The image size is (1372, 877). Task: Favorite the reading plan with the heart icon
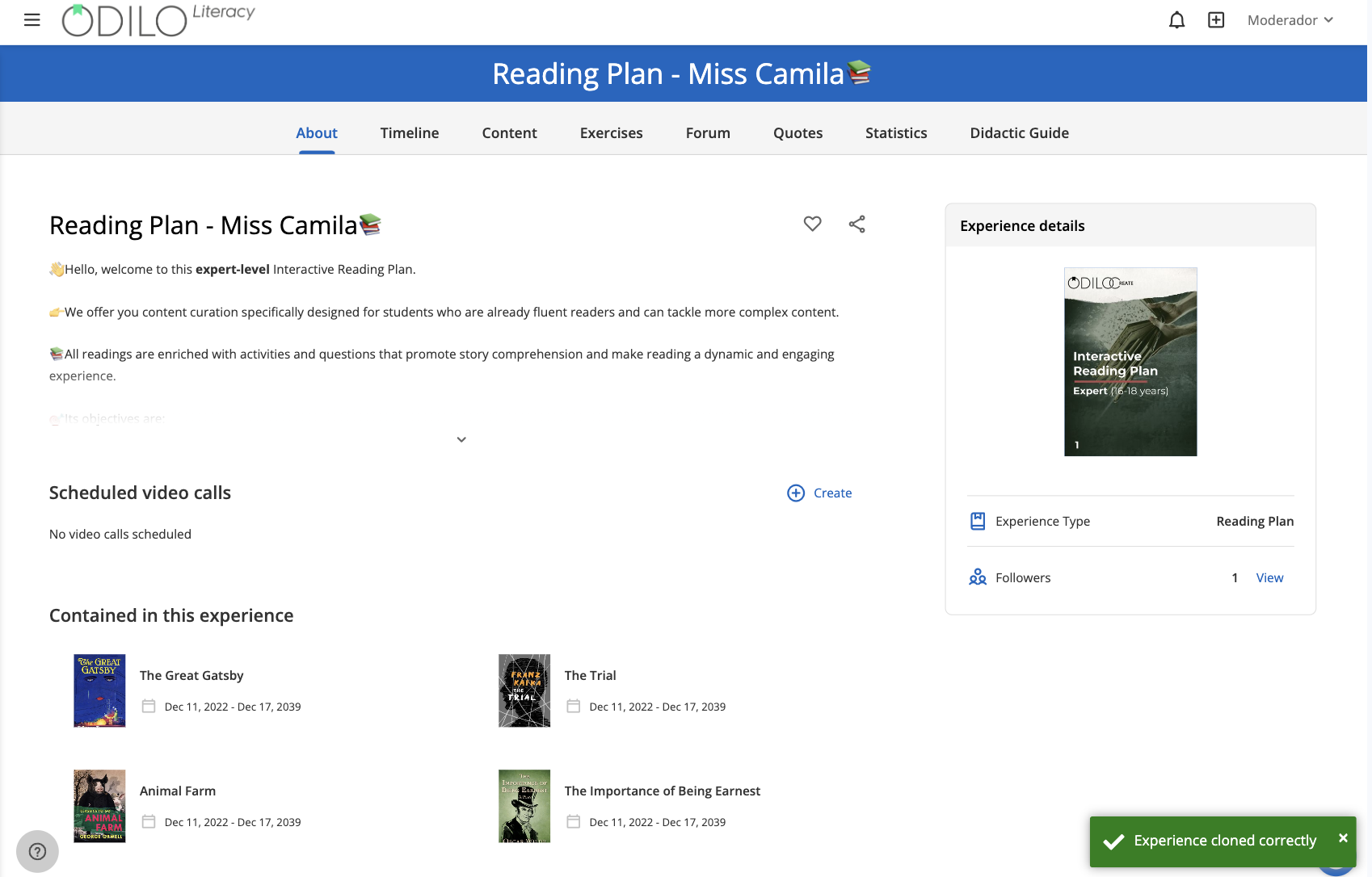(813, 224)
